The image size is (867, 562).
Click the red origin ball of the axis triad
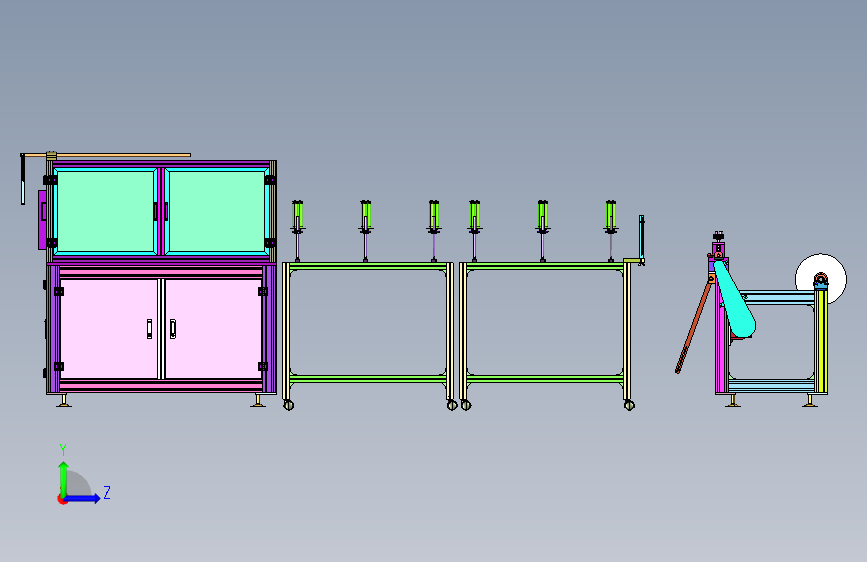(61, 499)
